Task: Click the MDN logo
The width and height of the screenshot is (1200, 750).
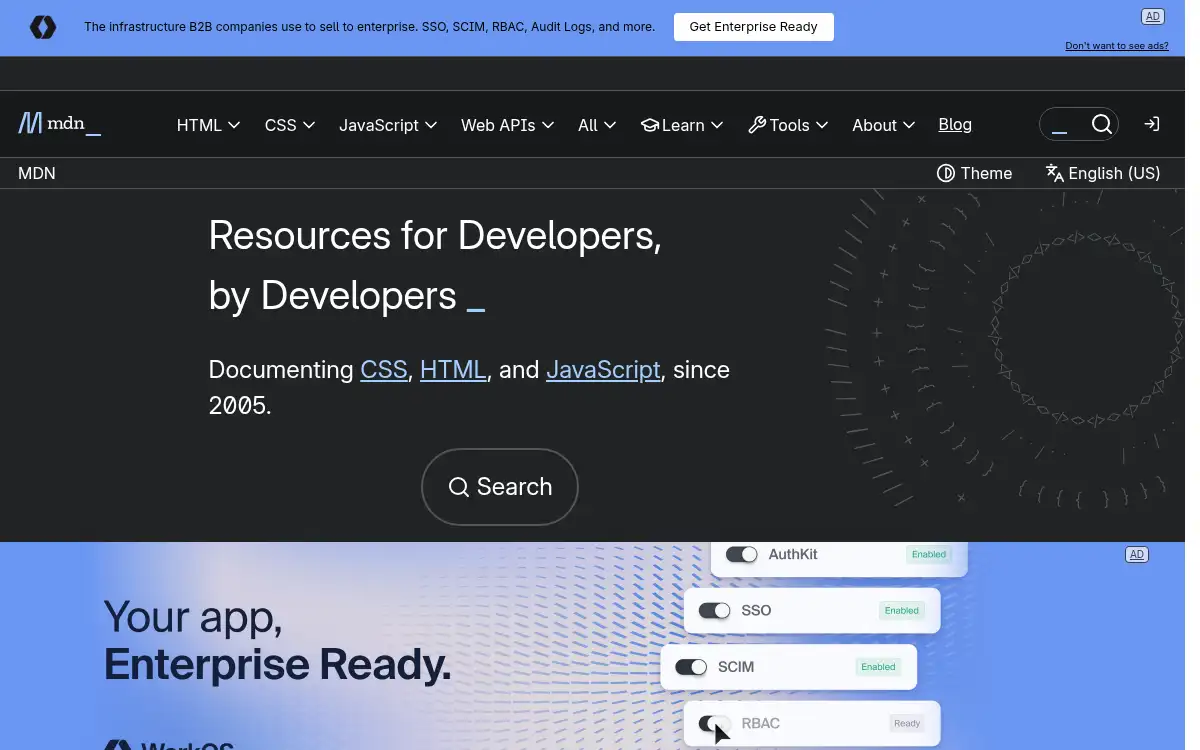Action: (x=60, y=124)
